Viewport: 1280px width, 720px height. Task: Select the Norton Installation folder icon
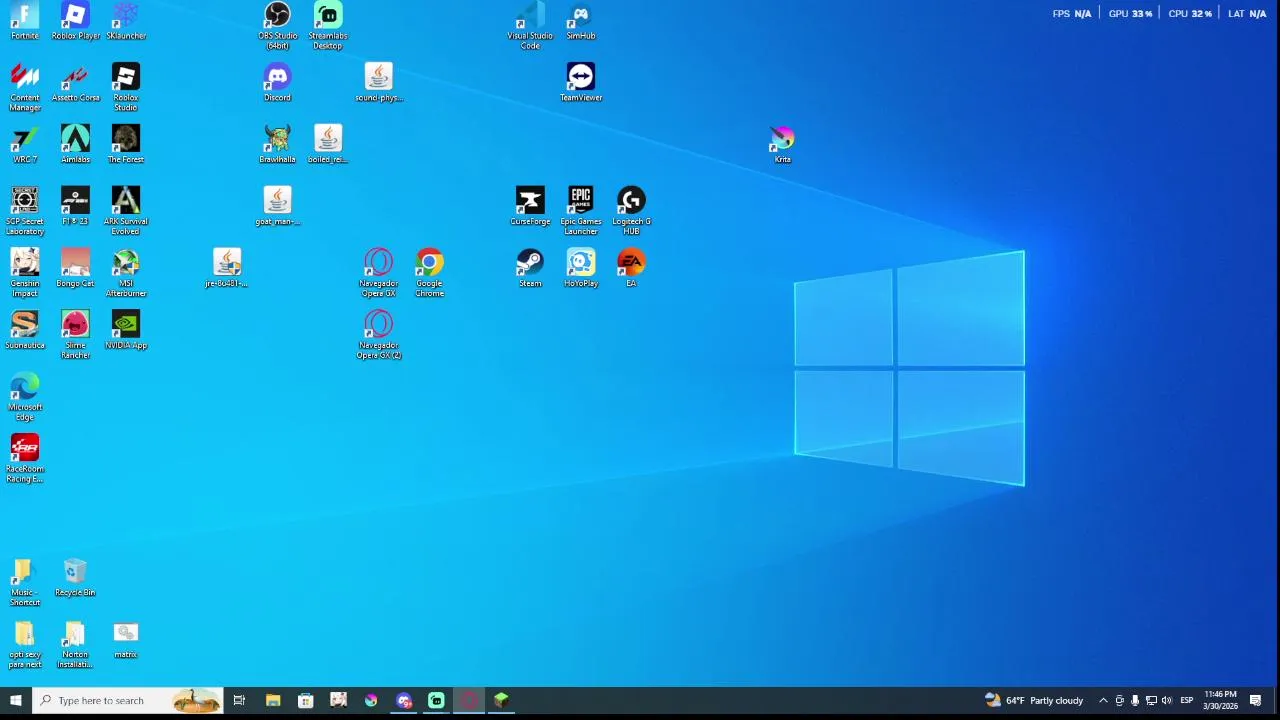click(x=75, y=645)
